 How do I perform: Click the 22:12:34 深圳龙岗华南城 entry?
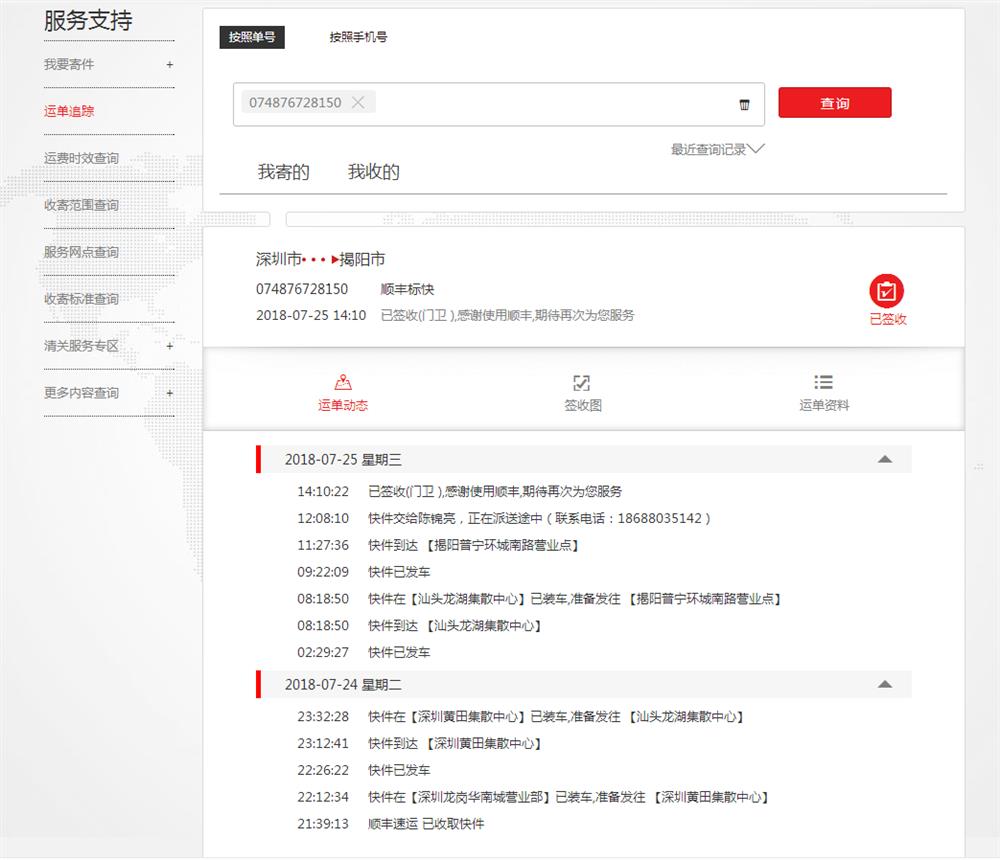coord(533,797)
